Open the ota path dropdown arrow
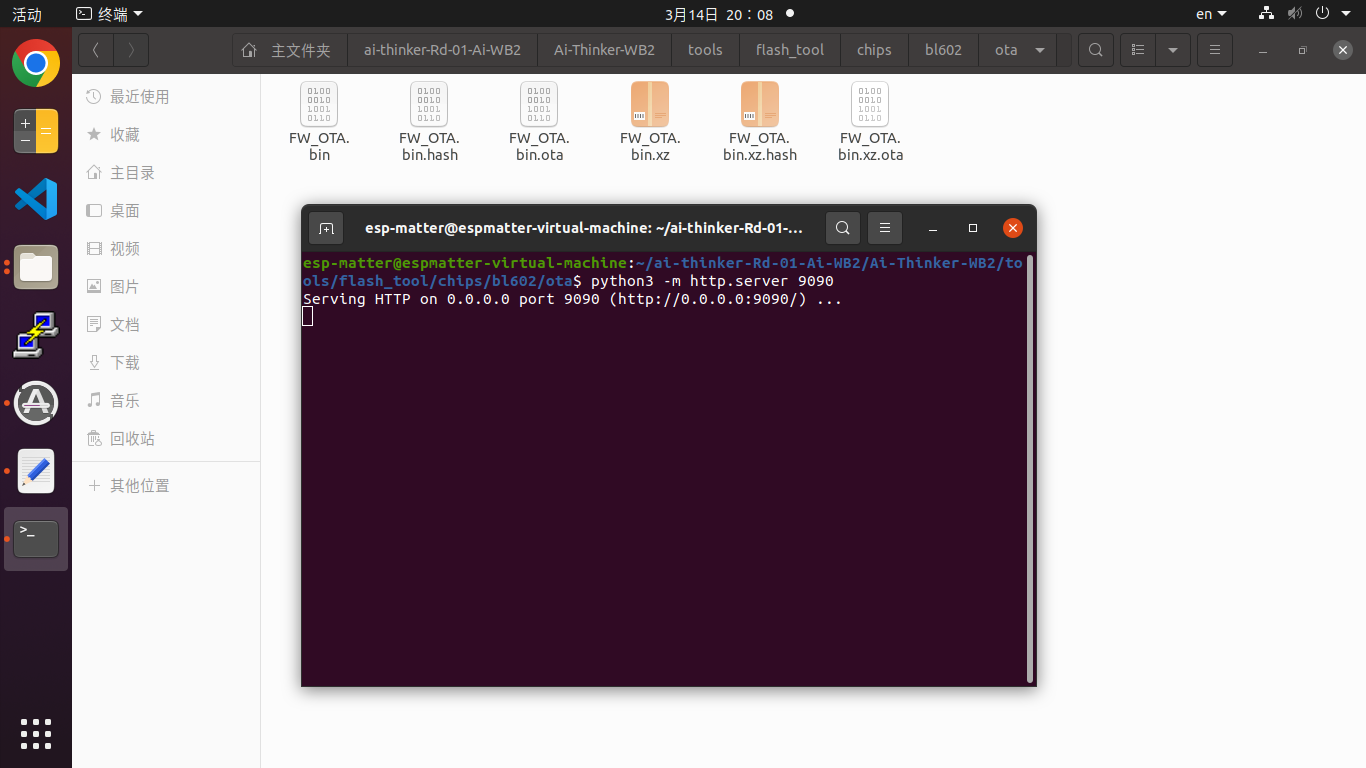1366x768 pixels. pos(1040,50)
